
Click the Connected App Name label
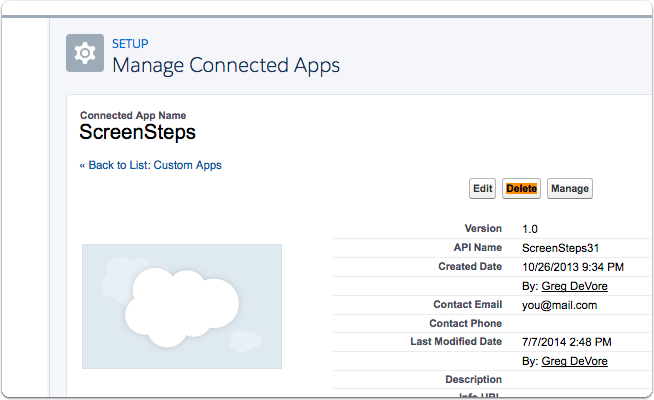click(x=133, y=116)
